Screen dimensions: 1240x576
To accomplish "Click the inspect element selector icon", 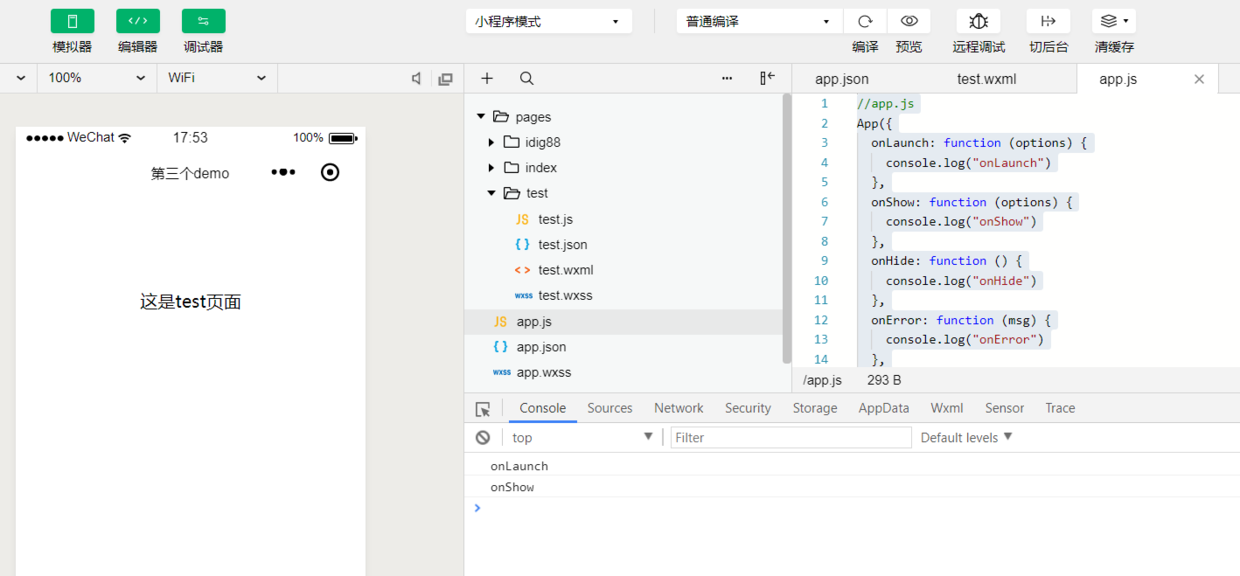I will [483, 408].
